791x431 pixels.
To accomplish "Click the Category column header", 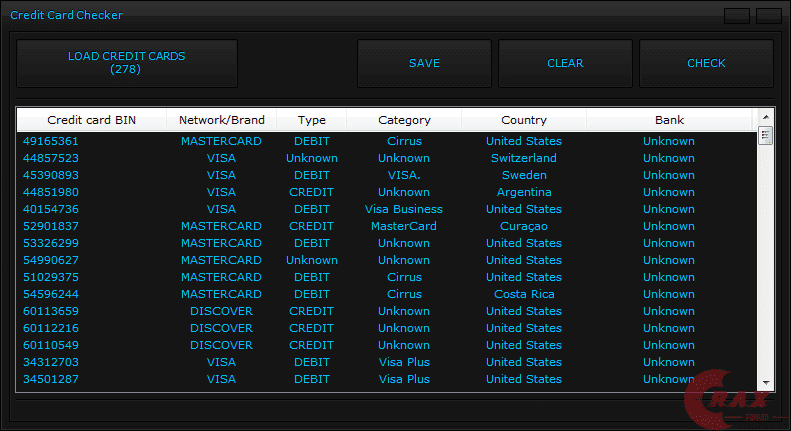I will [404, 120].
